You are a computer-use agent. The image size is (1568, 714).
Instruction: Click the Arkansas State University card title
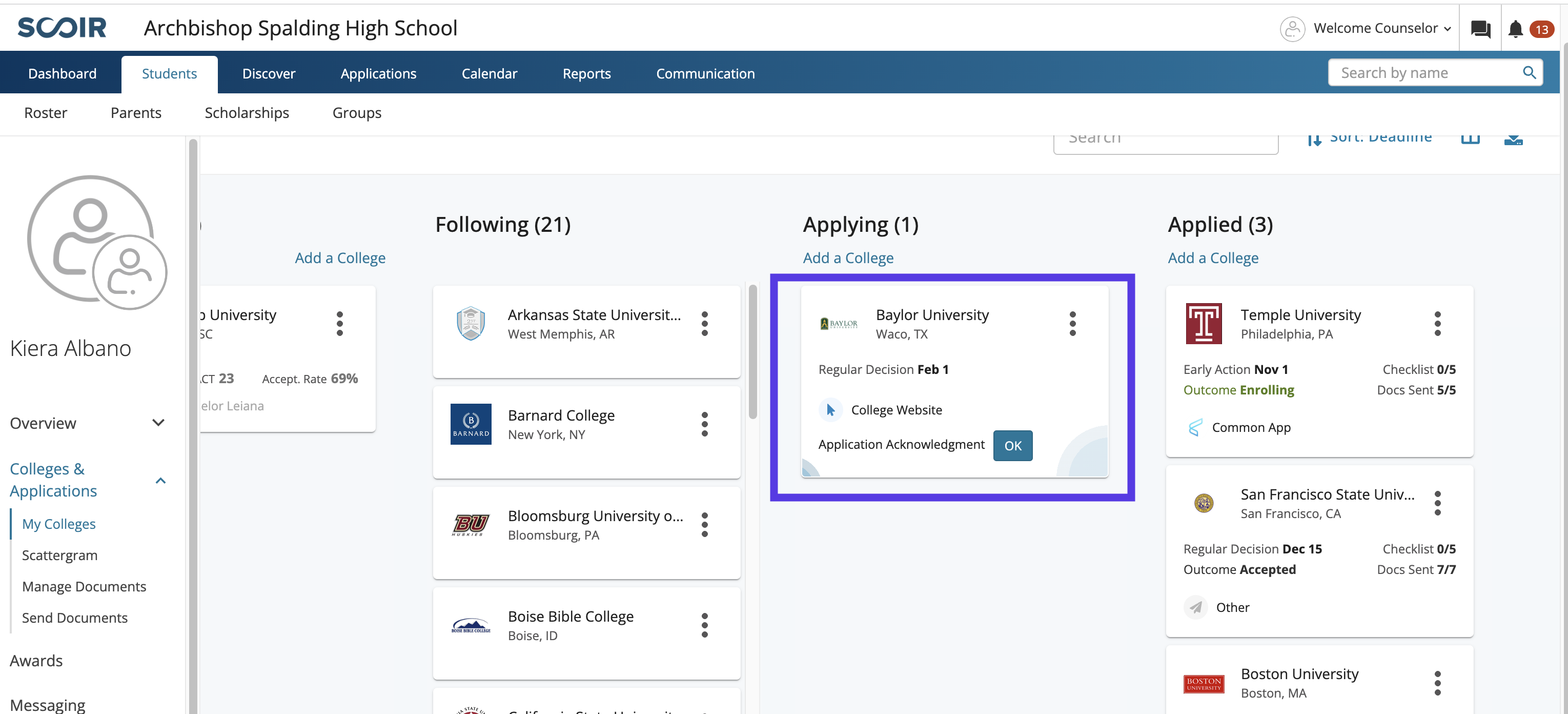tap(594, 314)
